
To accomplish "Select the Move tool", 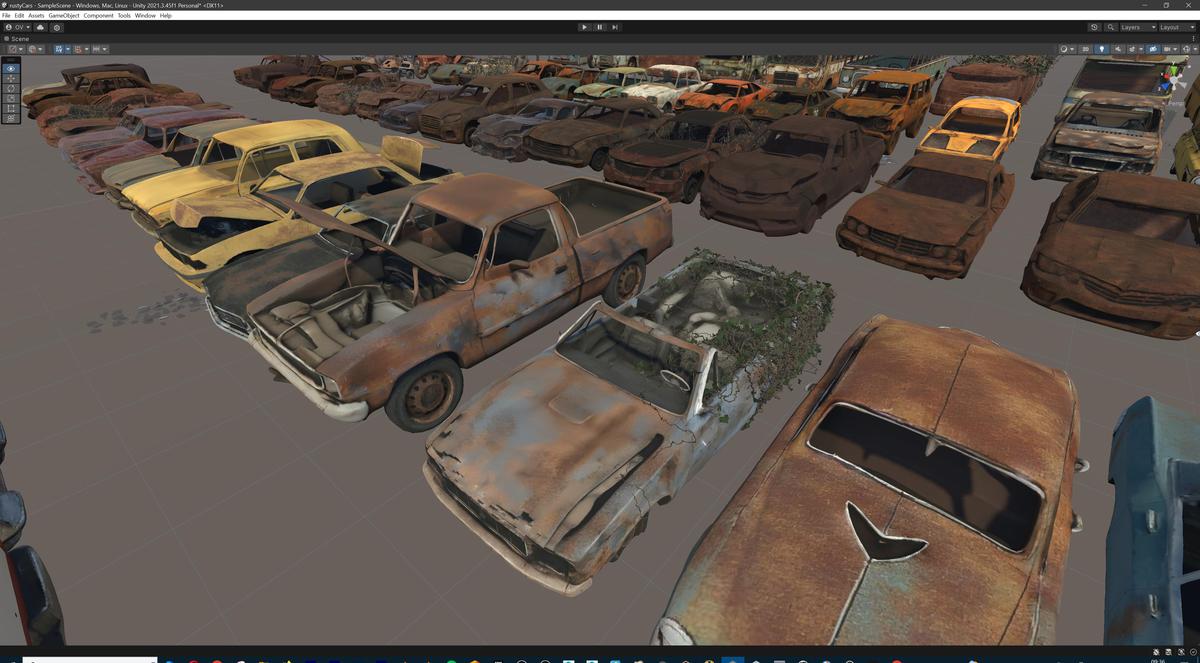I will [x=10, y=79].
